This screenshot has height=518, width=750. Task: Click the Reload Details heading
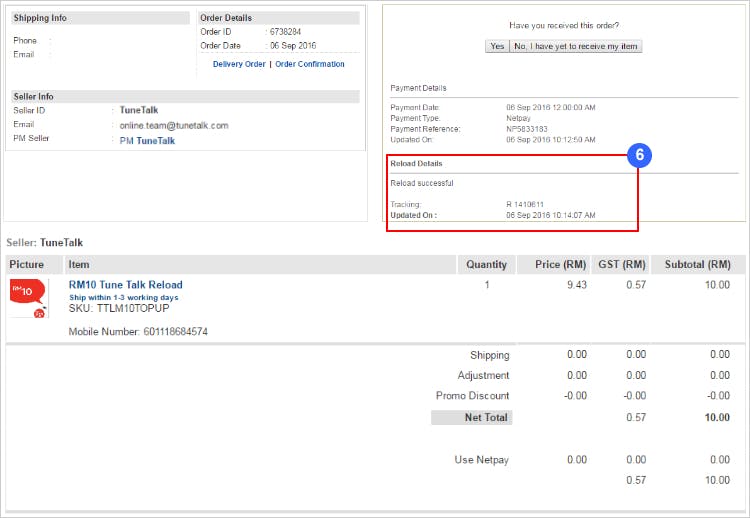tap(416, 164)
